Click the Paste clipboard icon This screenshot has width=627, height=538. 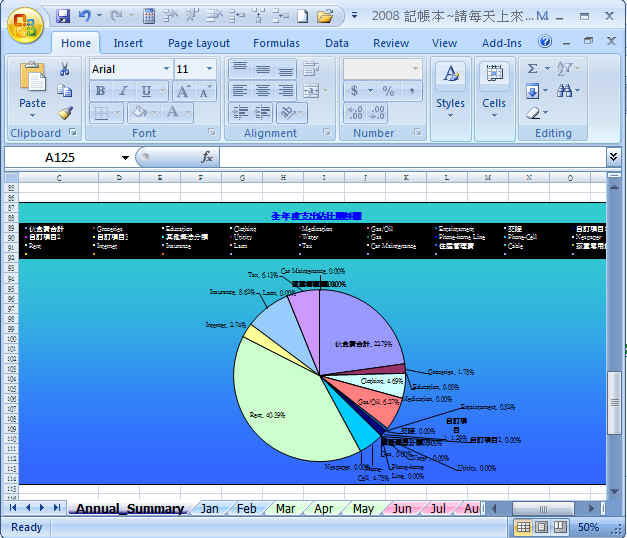pos(32,77)
